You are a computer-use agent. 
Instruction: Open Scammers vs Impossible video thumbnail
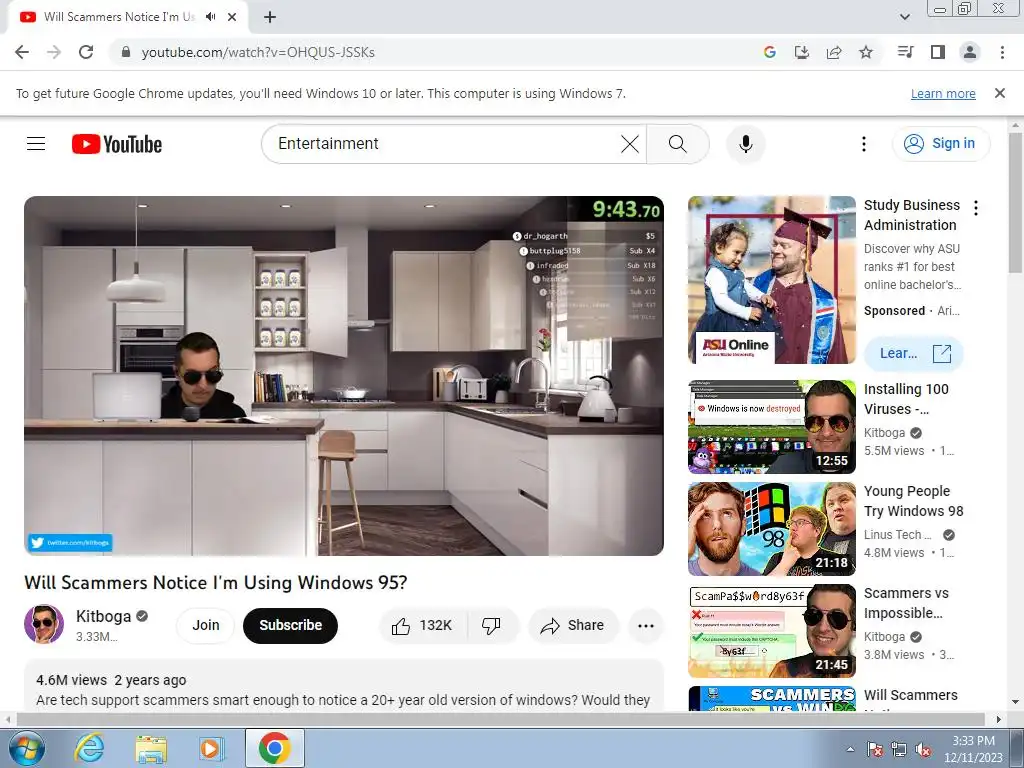[x=772, y=631]
